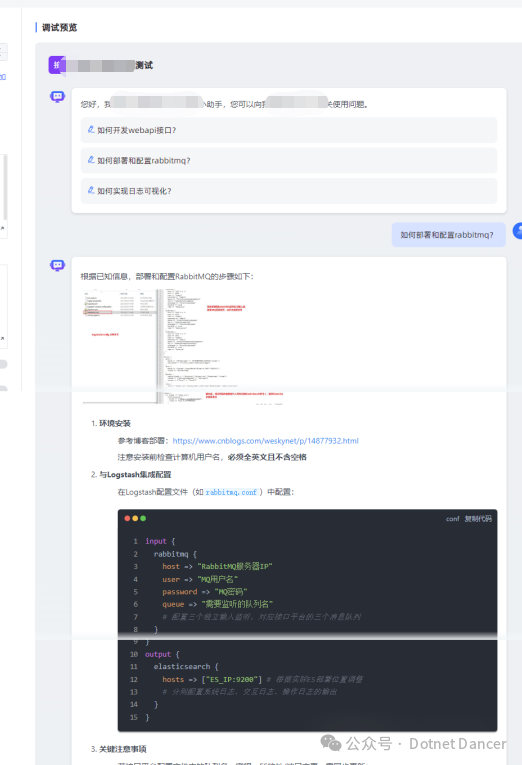Select suggested question 如何部署和配置rabbitmq?

click(289, 161)
